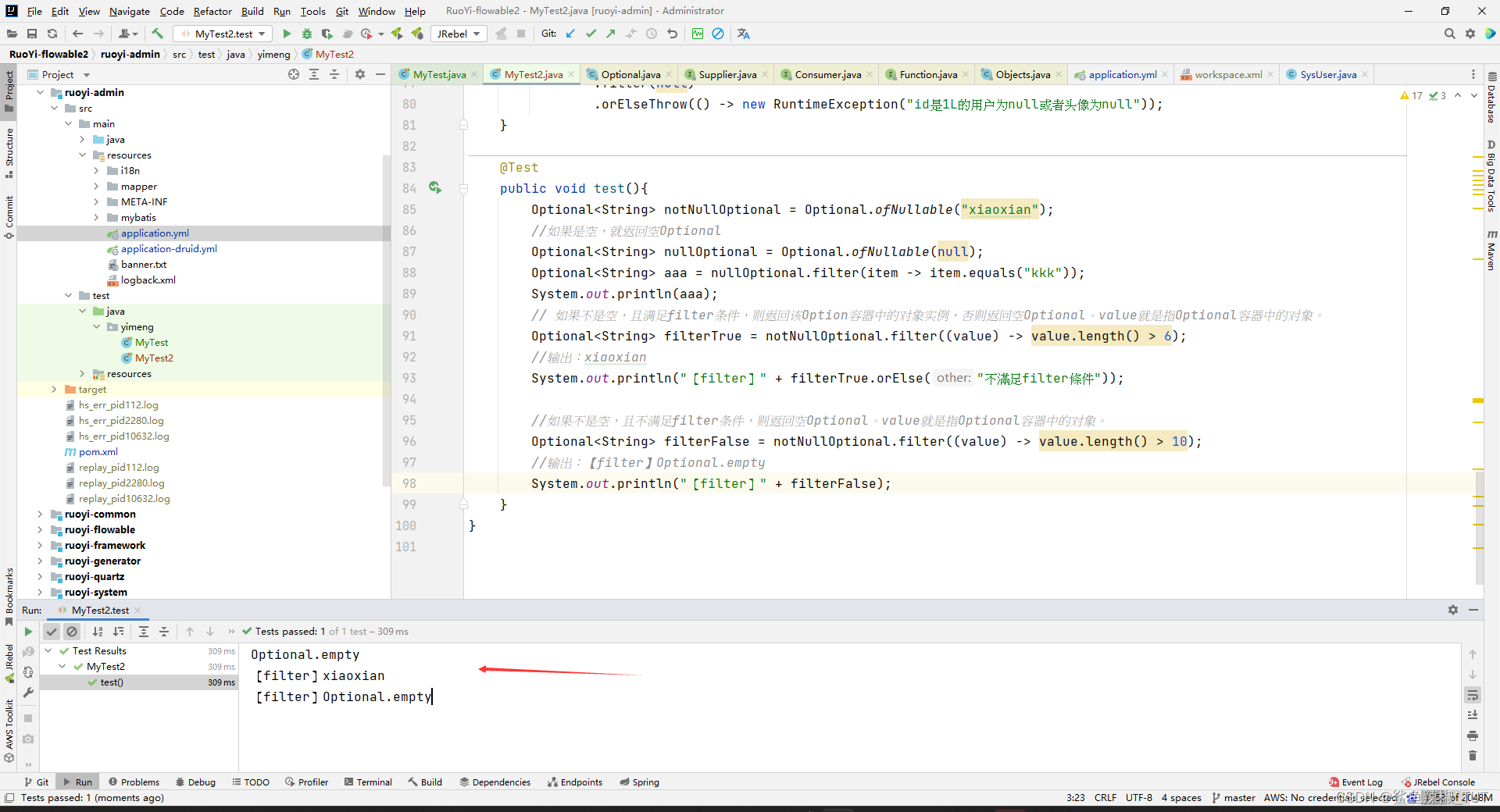Open the Endpoints tool window button
The image size is (1500, 812).
575,782
